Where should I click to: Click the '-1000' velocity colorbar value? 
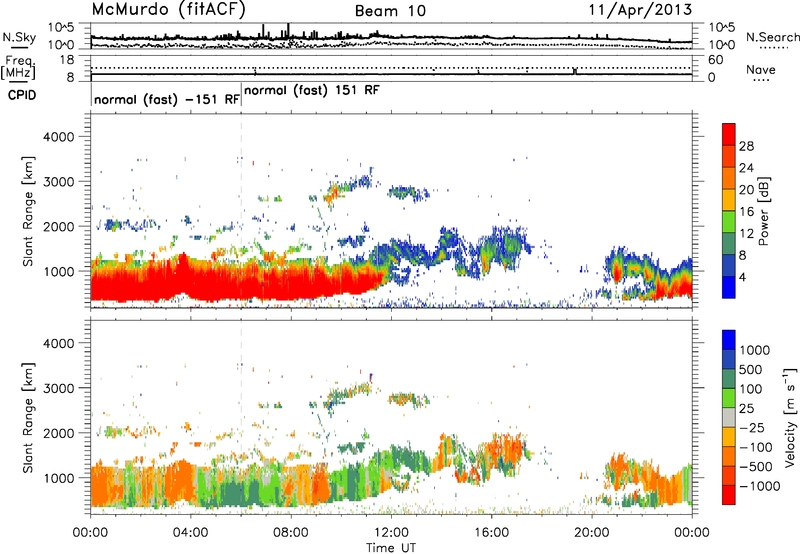point(759,486)
